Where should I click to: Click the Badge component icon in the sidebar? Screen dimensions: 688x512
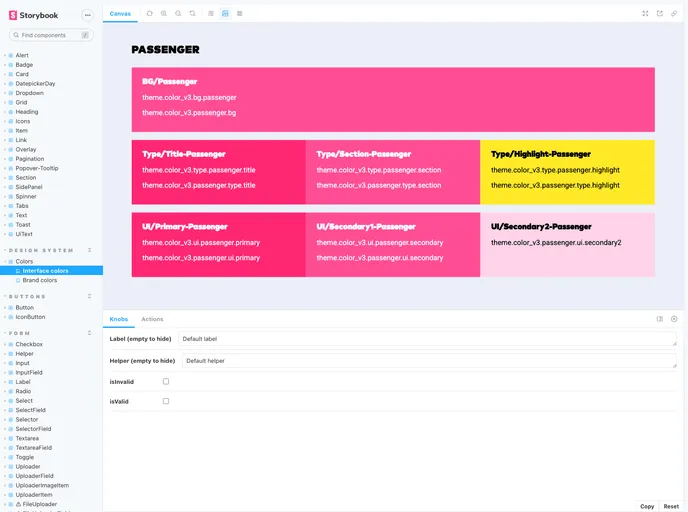11,65
